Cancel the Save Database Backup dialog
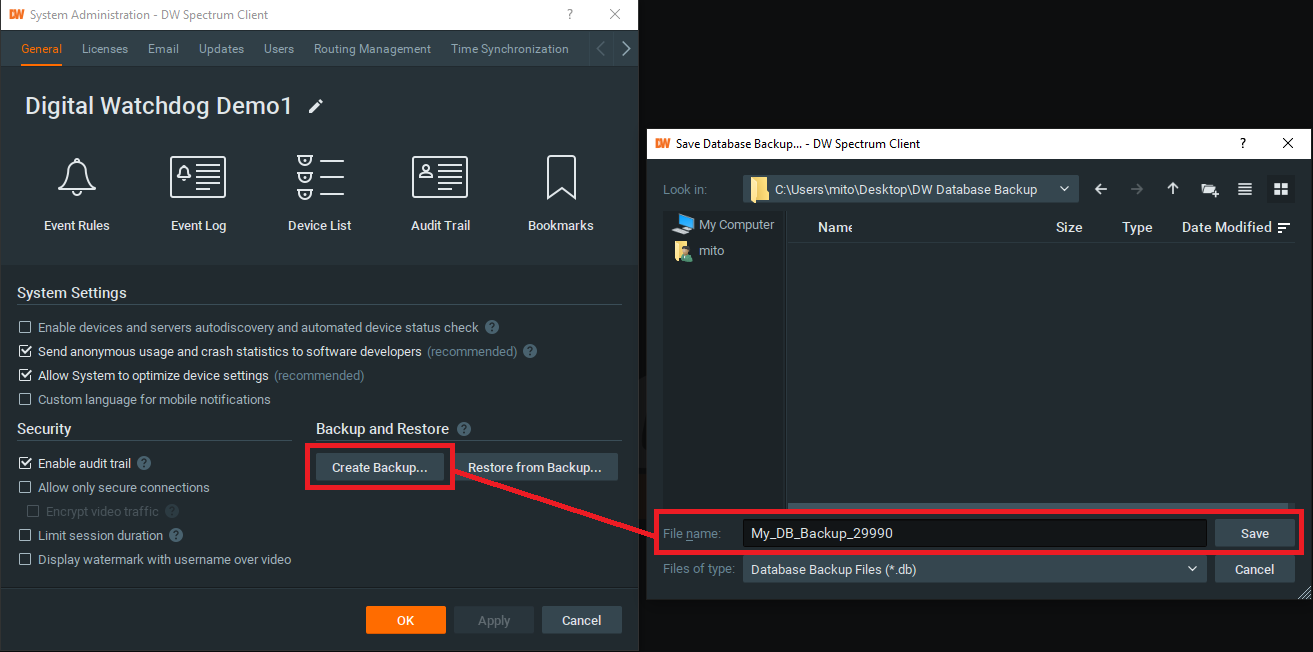 tap(1255, 569)
